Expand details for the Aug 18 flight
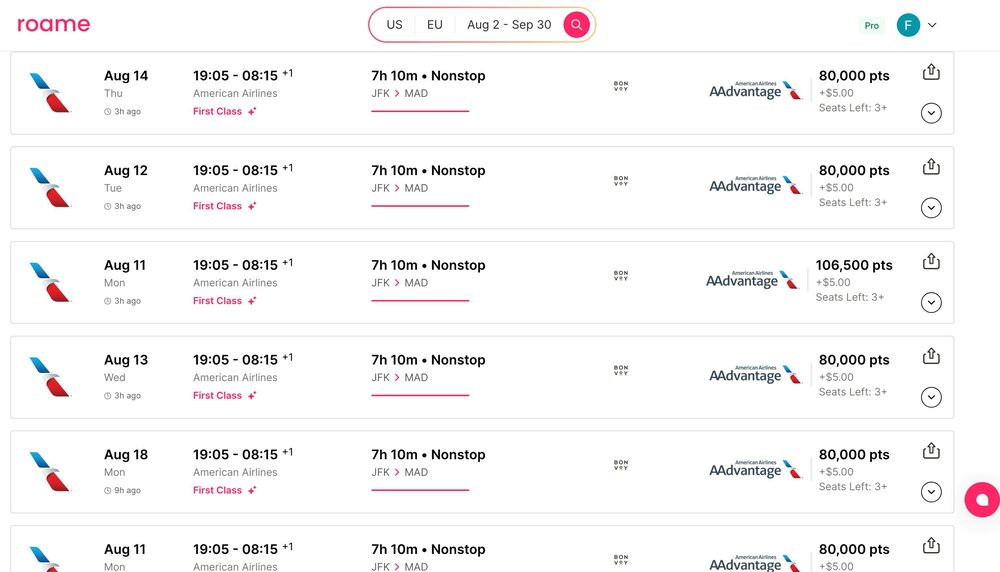This screenshot has height=572, width=1000. 931,492
